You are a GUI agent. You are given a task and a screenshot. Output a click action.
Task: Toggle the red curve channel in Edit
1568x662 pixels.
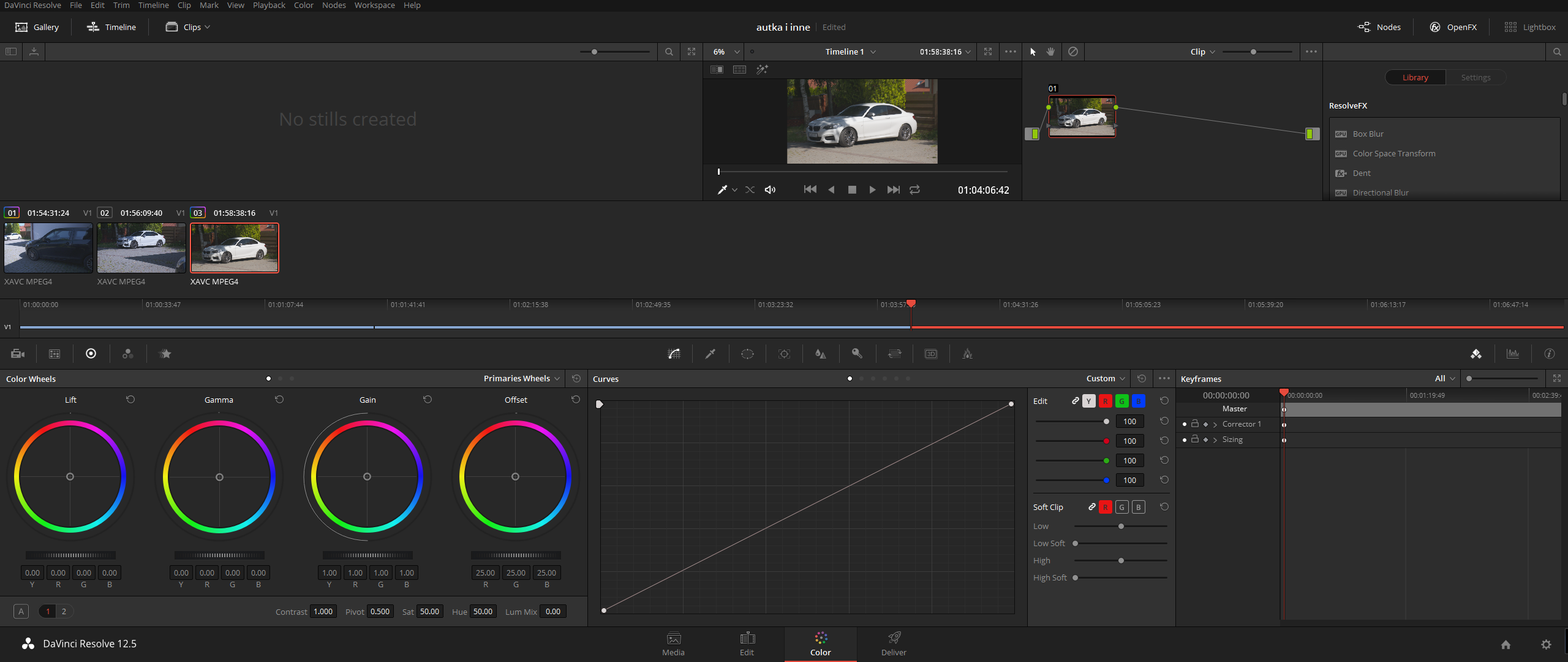click(x=1105, y=401)
